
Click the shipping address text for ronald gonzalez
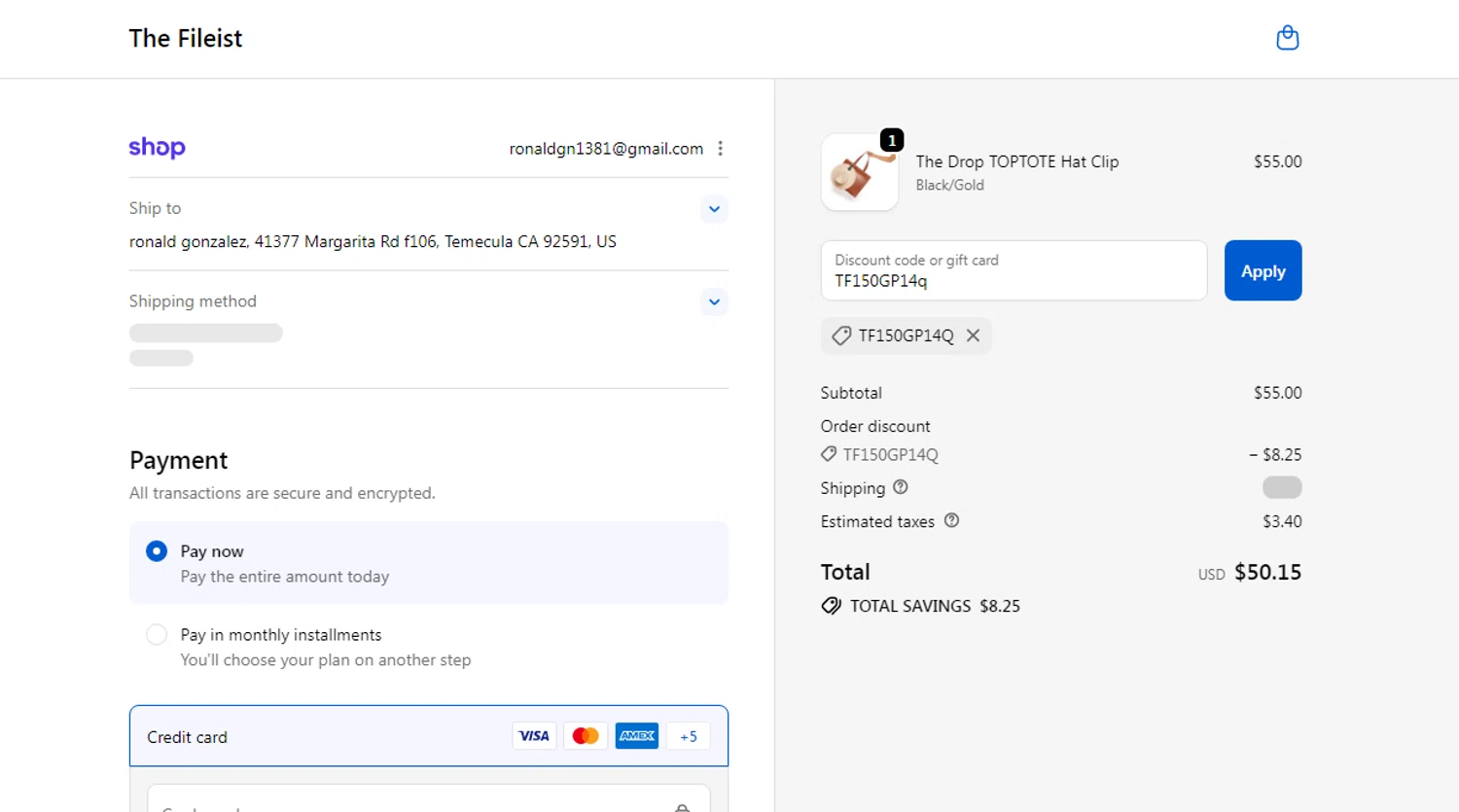373,241
